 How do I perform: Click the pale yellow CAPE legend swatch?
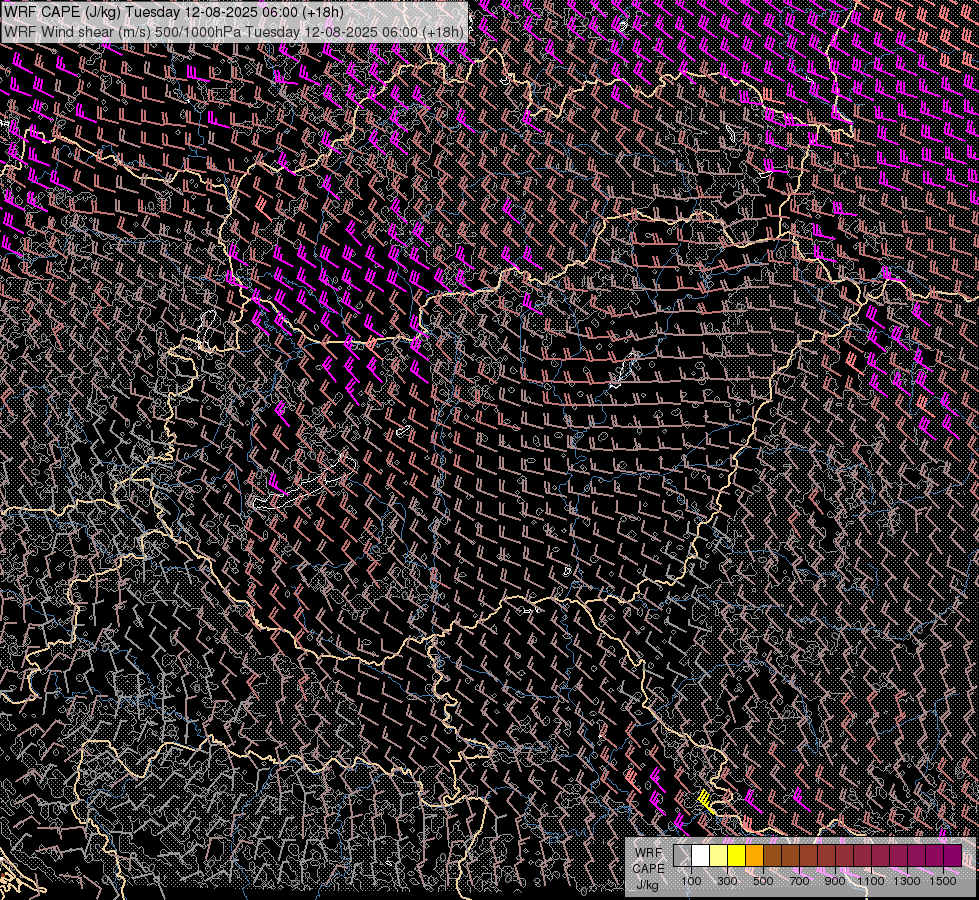click(719, 856)
